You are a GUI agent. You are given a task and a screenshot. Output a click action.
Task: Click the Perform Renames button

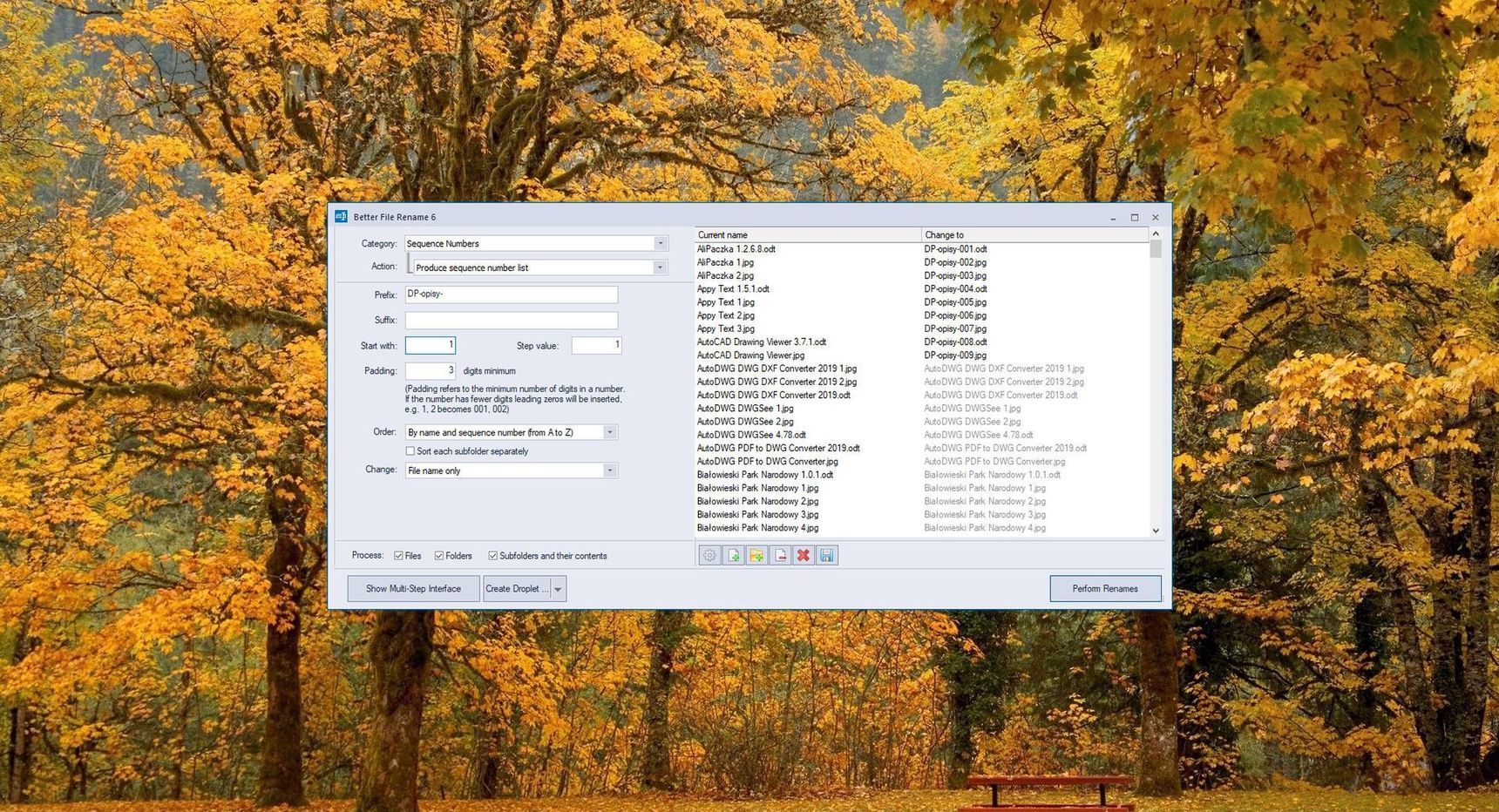tap(1105, 589)
